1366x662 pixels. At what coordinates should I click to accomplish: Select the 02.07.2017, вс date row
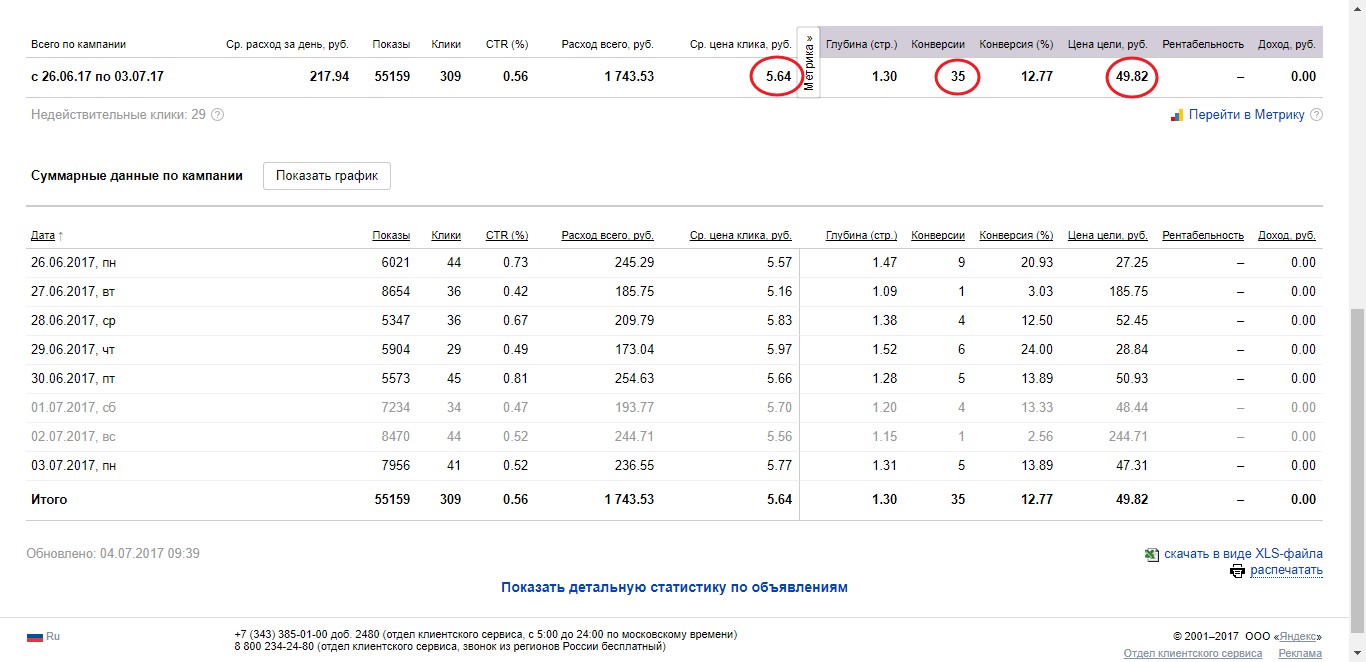pyautogui.click(x=674, y=436)
